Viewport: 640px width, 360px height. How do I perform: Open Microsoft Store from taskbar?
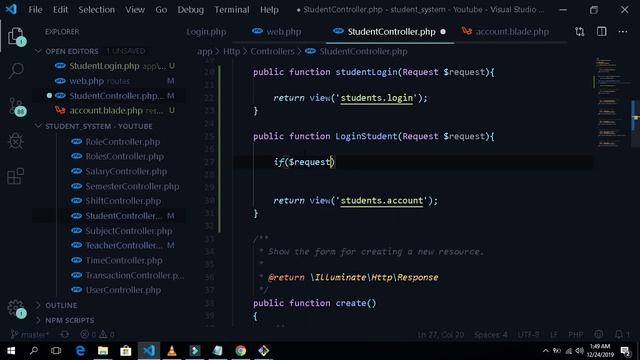coord(126,351)
